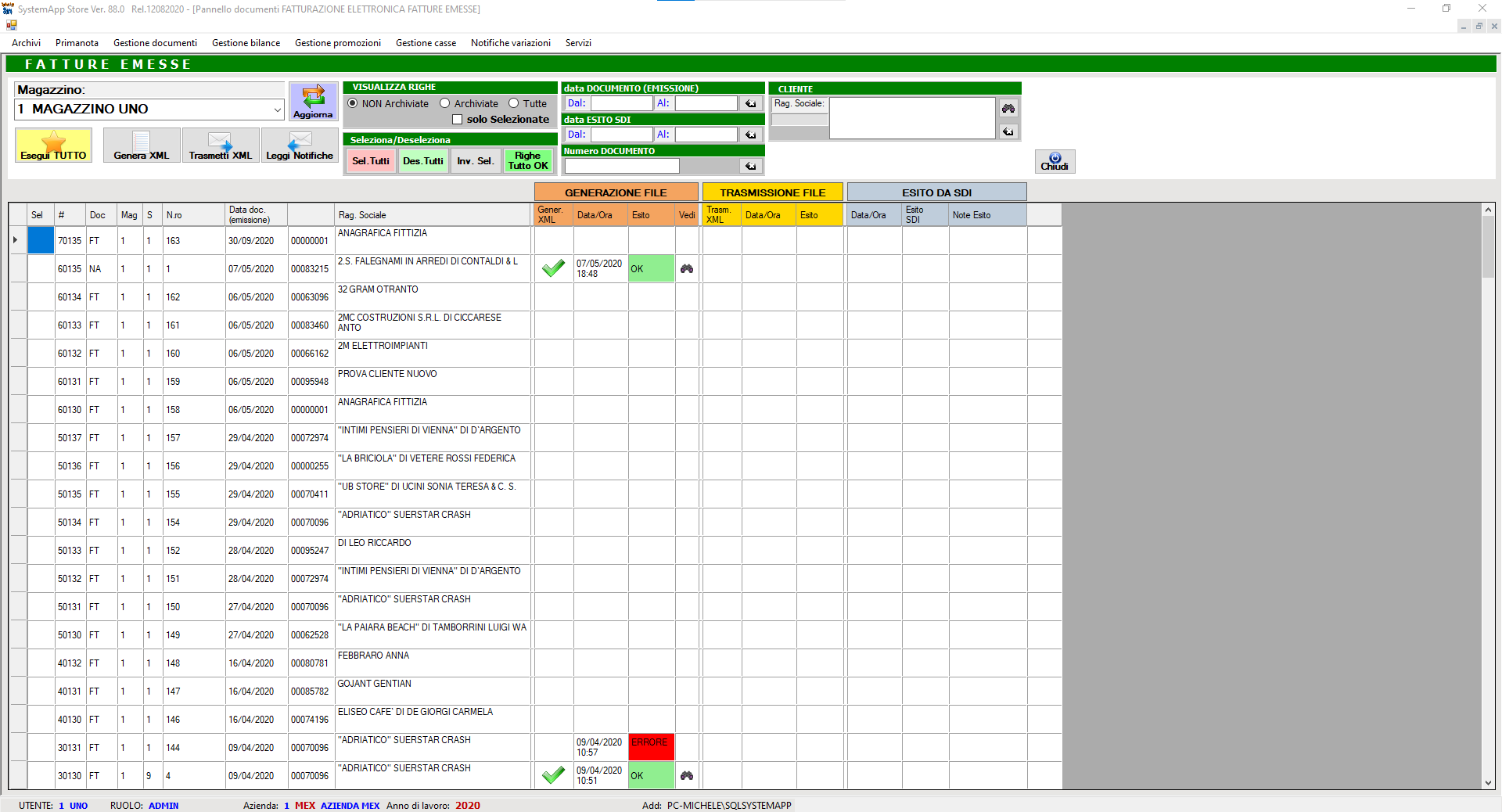
Task: Clear data esito SDI dates backspace icon
Action: (751, 135)
